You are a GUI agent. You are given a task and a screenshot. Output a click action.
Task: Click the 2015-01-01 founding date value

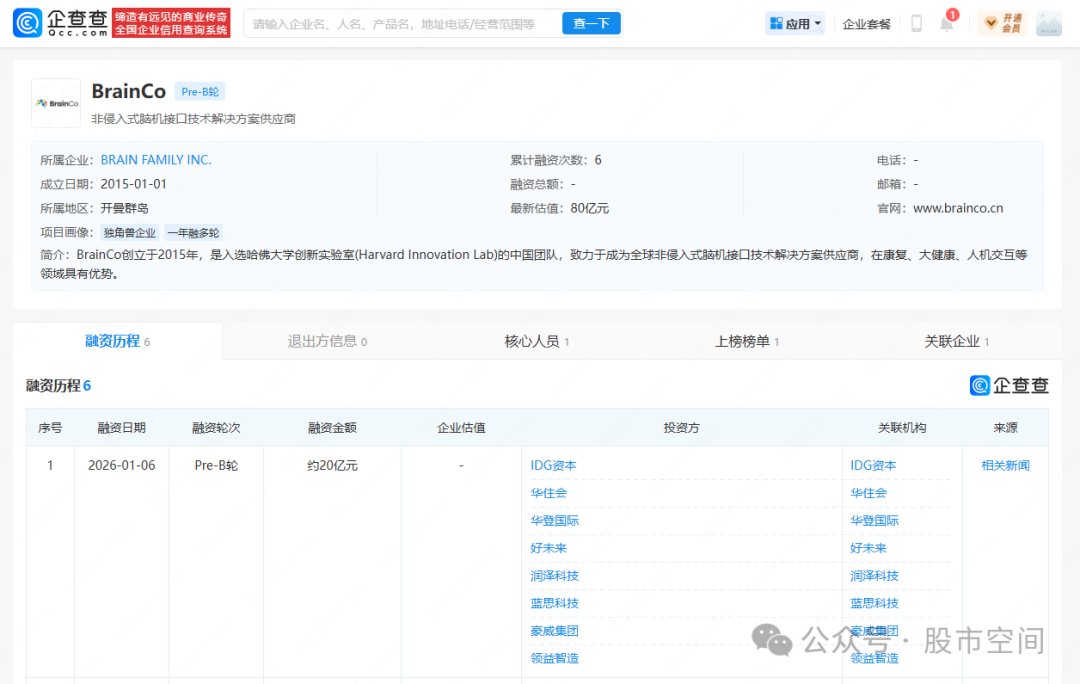[x=134, y=184]
